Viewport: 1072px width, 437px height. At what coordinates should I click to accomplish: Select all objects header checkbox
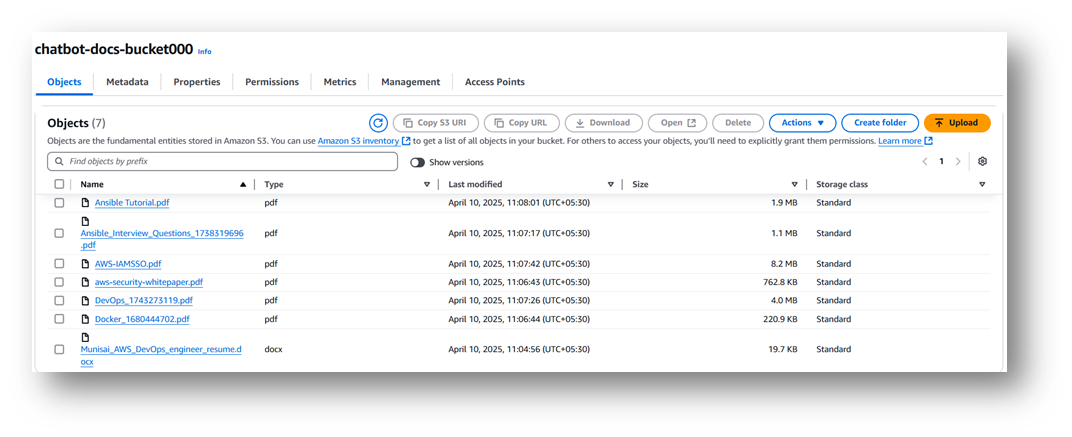coord(59,184)
